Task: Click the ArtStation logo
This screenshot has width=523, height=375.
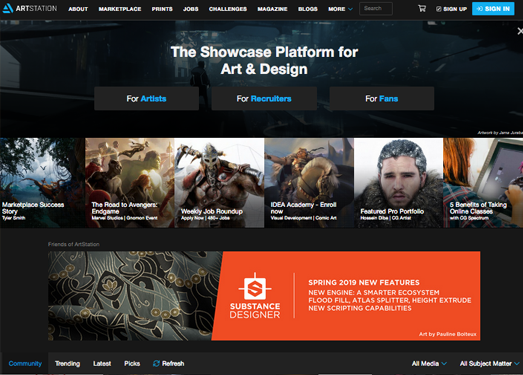Action: [x=29, y=8]
